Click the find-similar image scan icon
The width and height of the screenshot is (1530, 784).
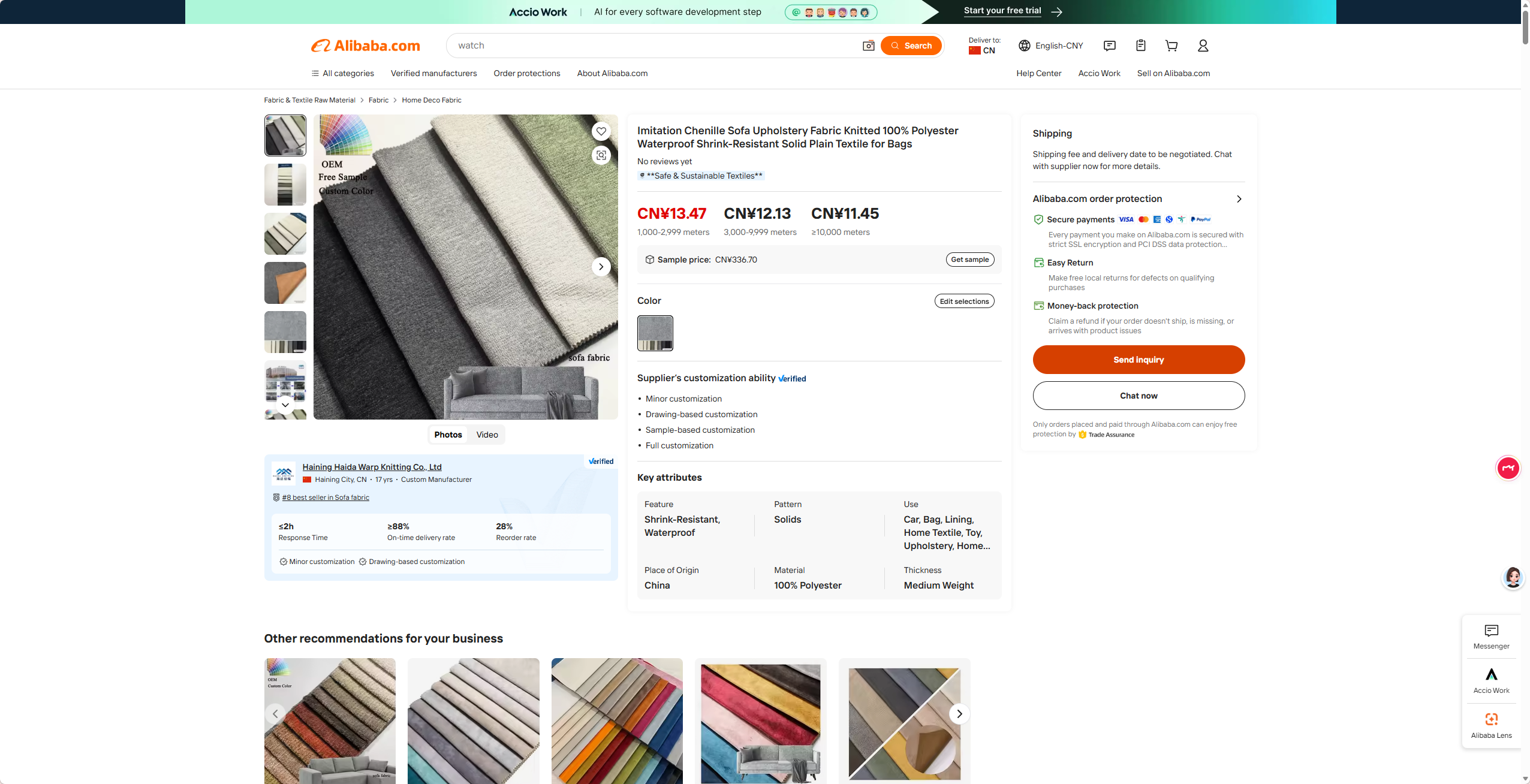(601, 155)
